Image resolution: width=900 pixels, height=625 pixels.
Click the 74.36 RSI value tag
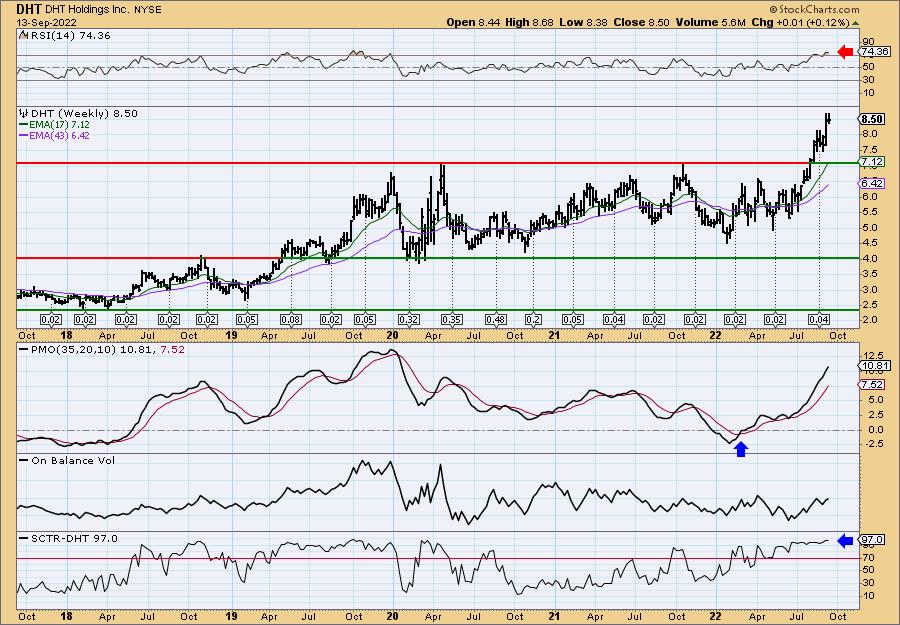[875, 52]
